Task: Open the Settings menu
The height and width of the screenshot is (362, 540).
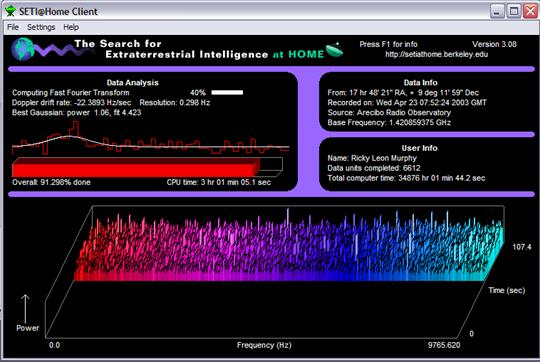Action: pos(41,27)
